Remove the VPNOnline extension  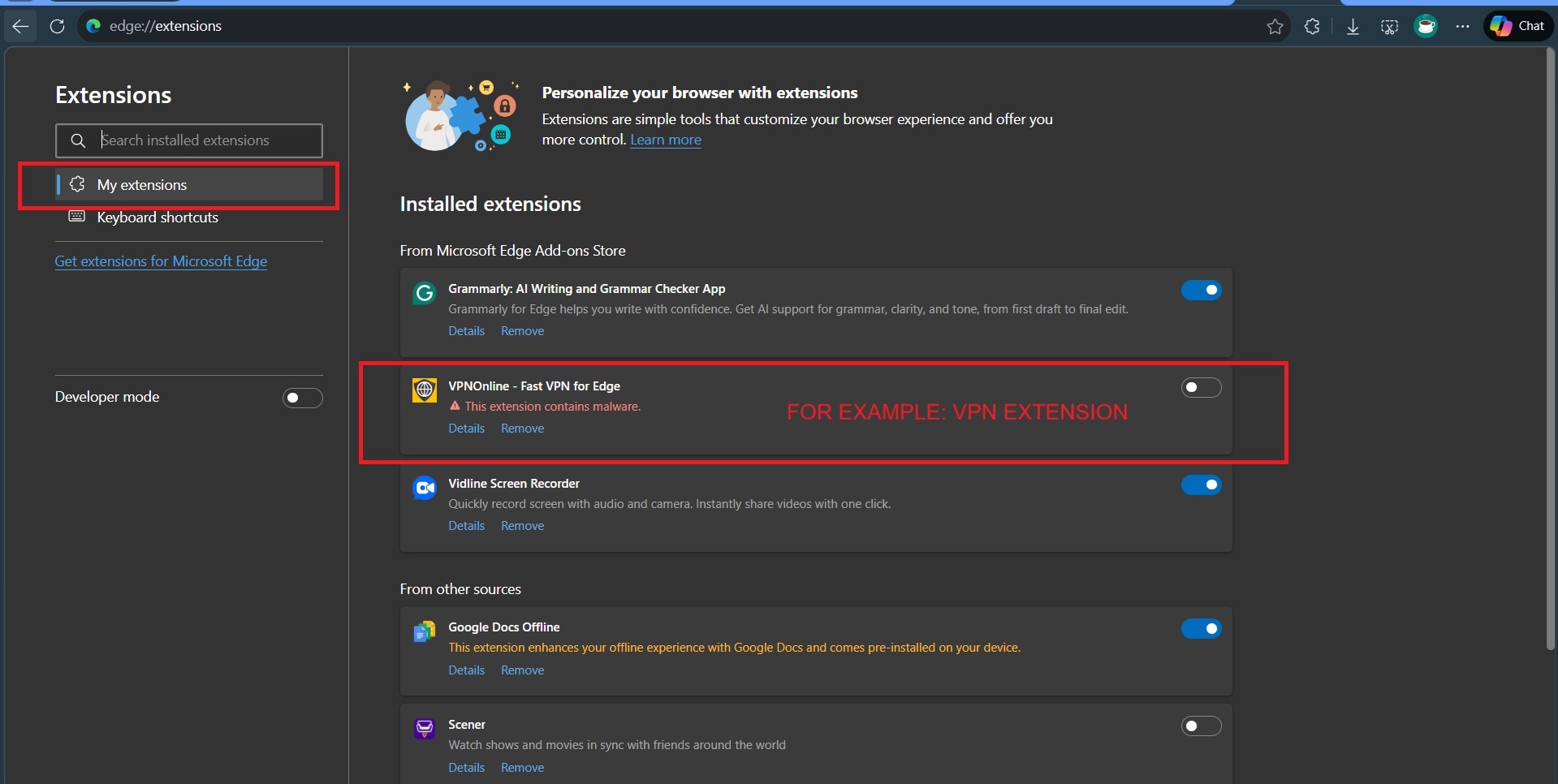522,428
